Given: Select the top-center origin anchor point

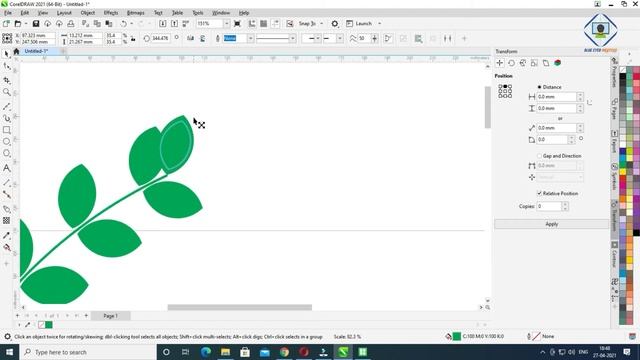Looking at the screenshot, I should [x=505, y=87].
